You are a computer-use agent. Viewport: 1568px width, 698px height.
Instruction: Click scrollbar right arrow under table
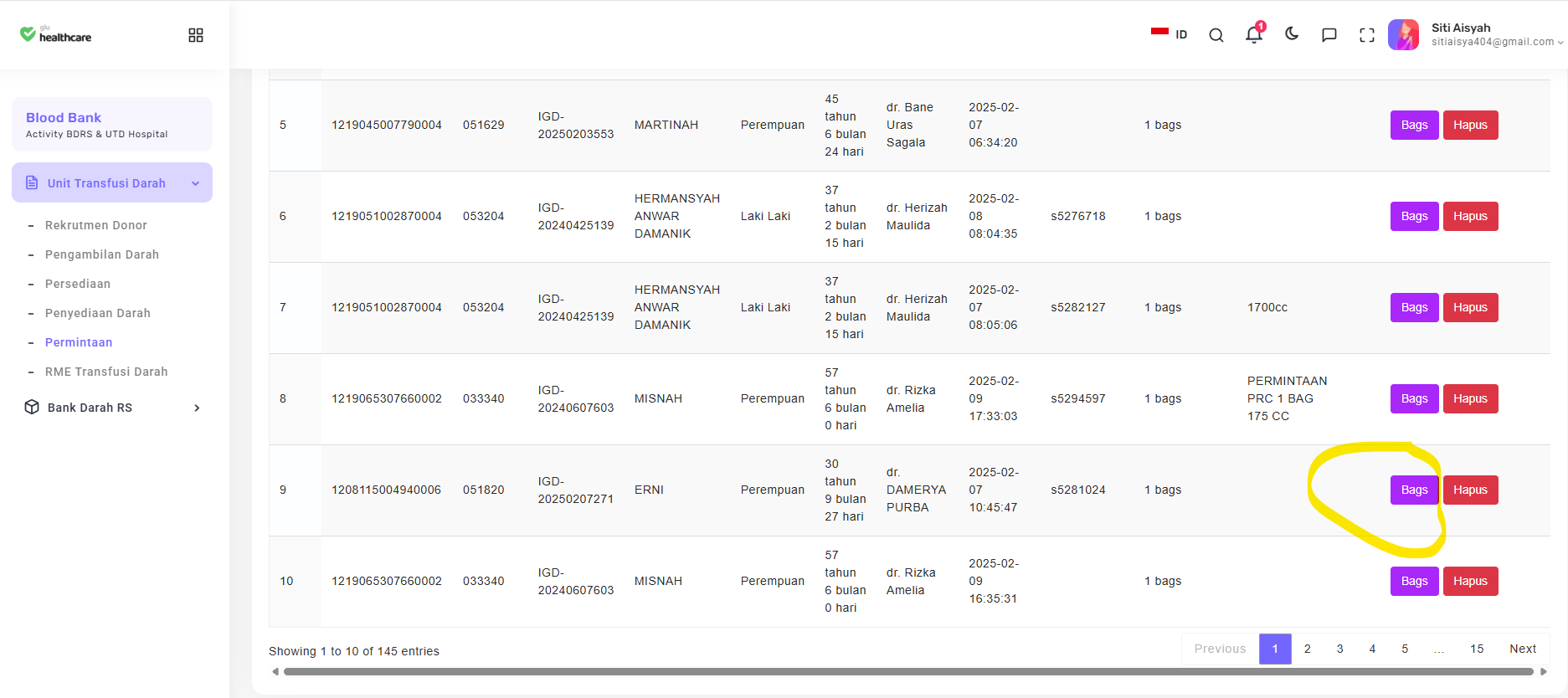tap(1544, 671)
